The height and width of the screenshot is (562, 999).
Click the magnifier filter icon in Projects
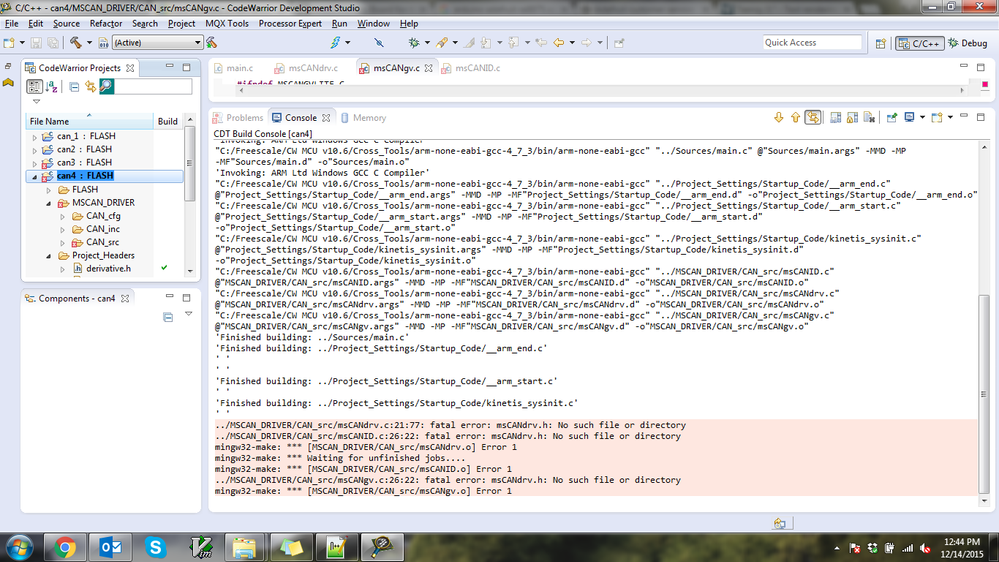(106, 86)
